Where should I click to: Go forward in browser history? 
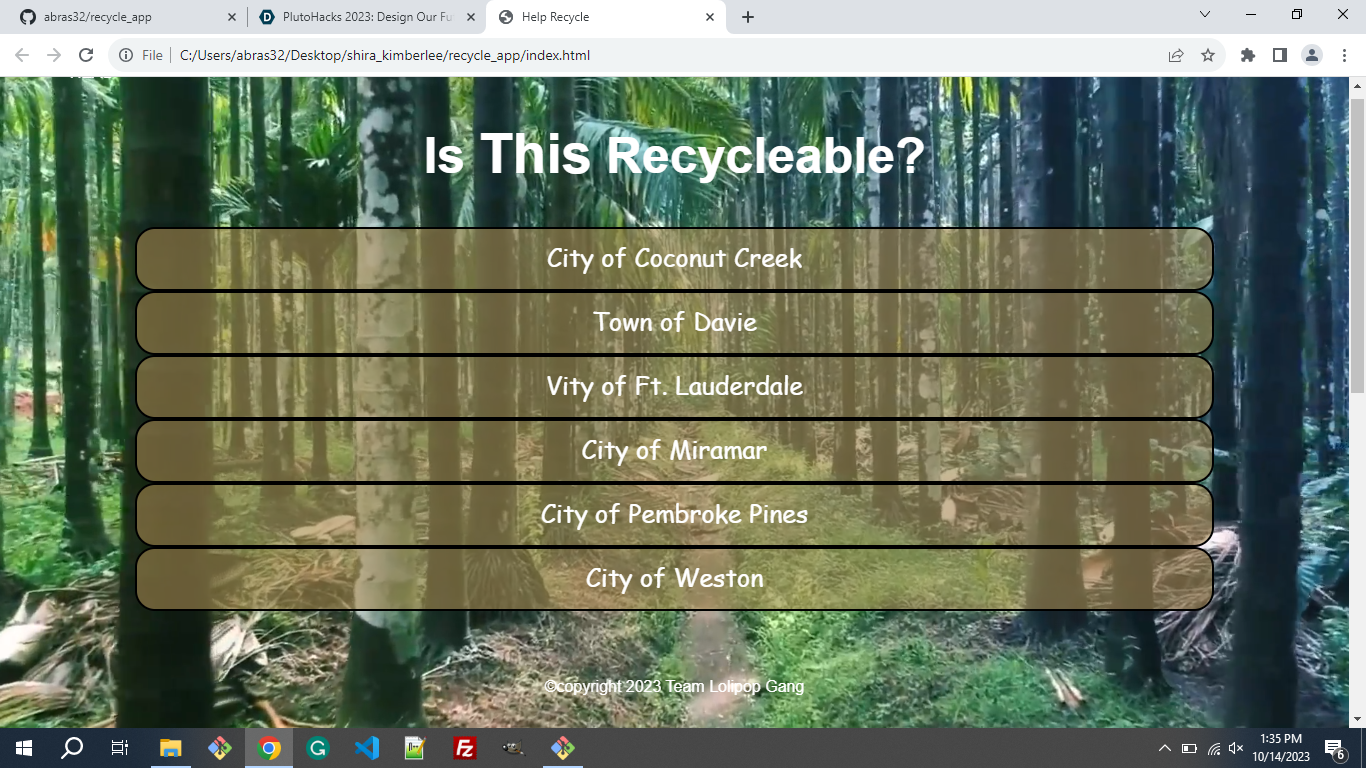click(54, 55)
